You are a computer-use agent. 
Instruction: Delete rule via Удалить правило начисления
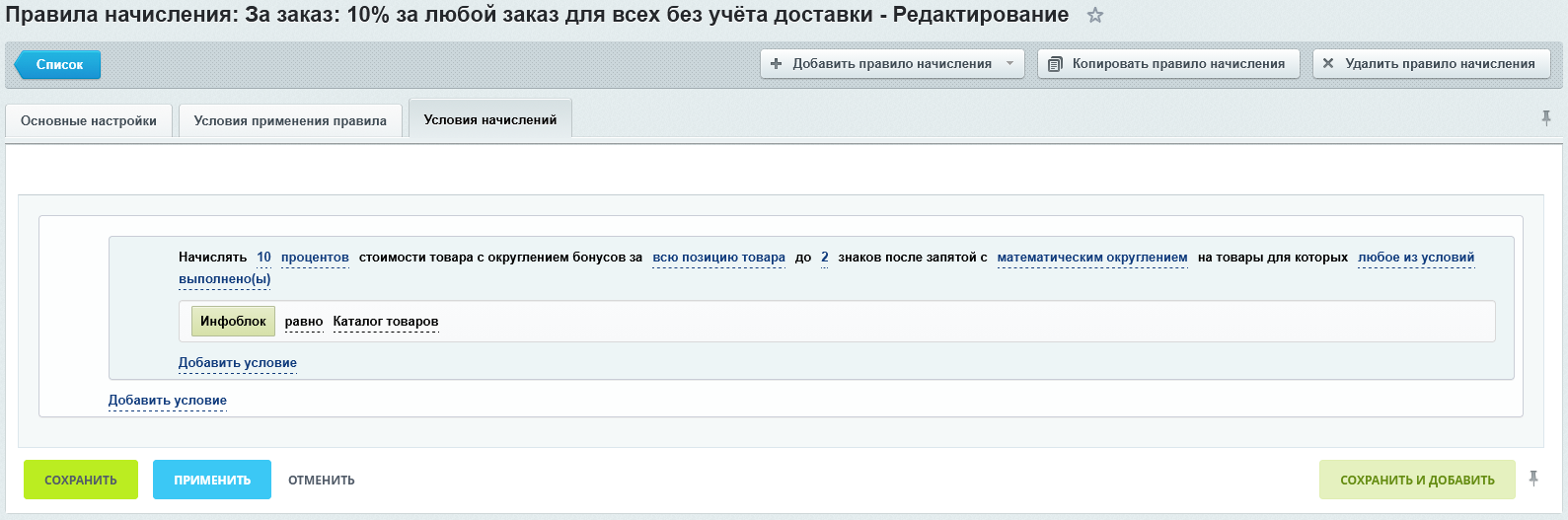tap(1431, 64)
